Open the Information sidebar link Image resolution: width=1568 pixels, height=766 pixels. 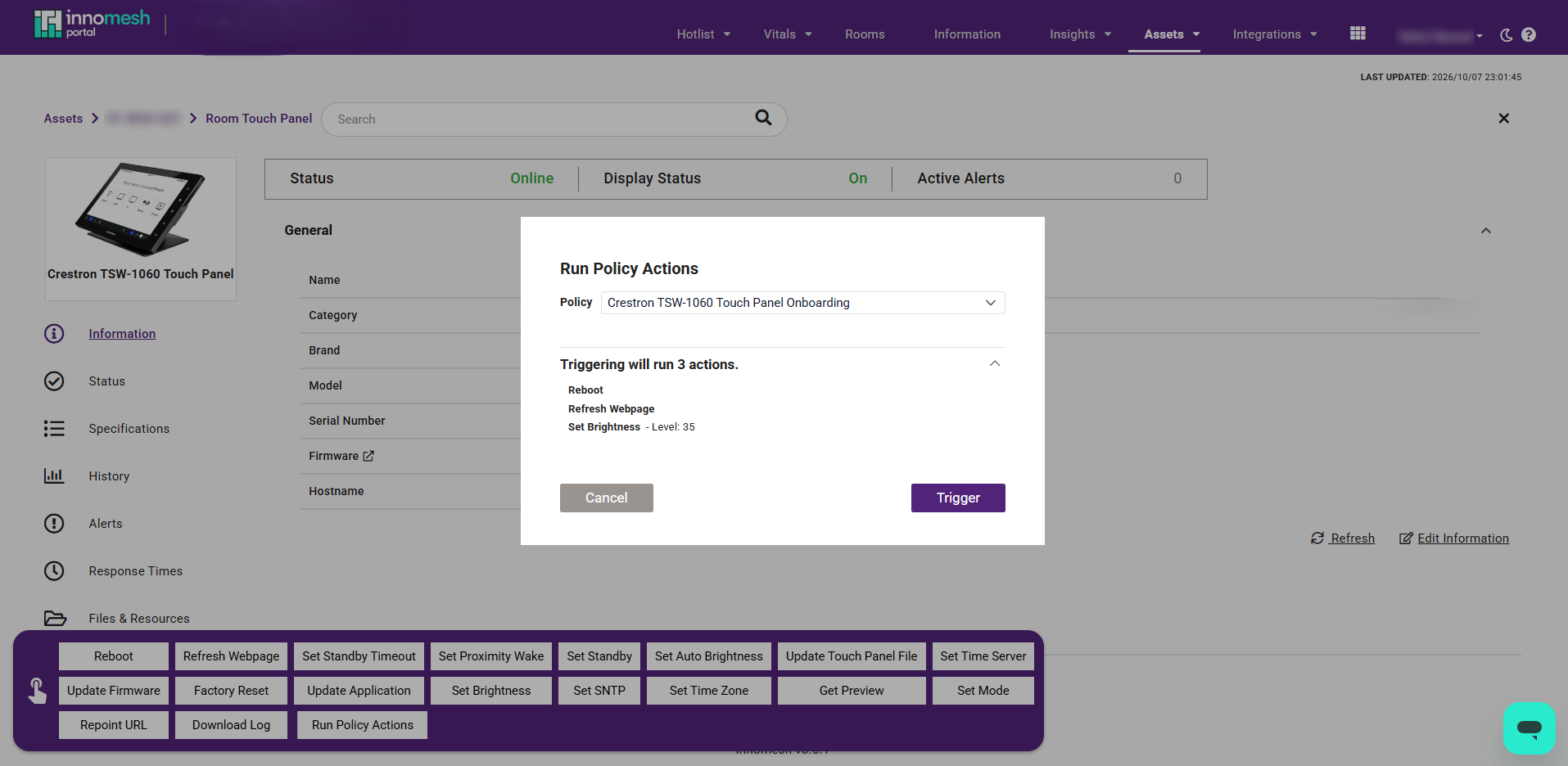122,334
